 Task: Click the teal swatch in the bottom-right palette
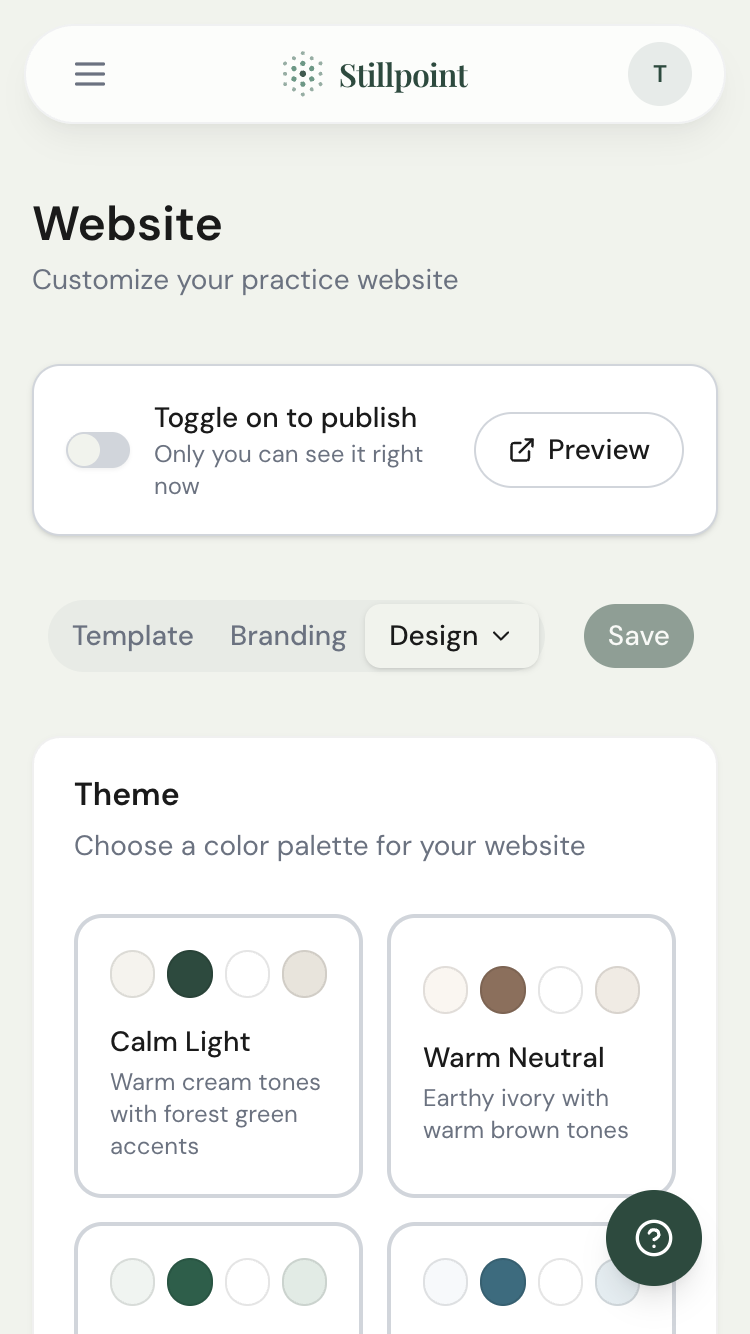tap(503, 1281)
